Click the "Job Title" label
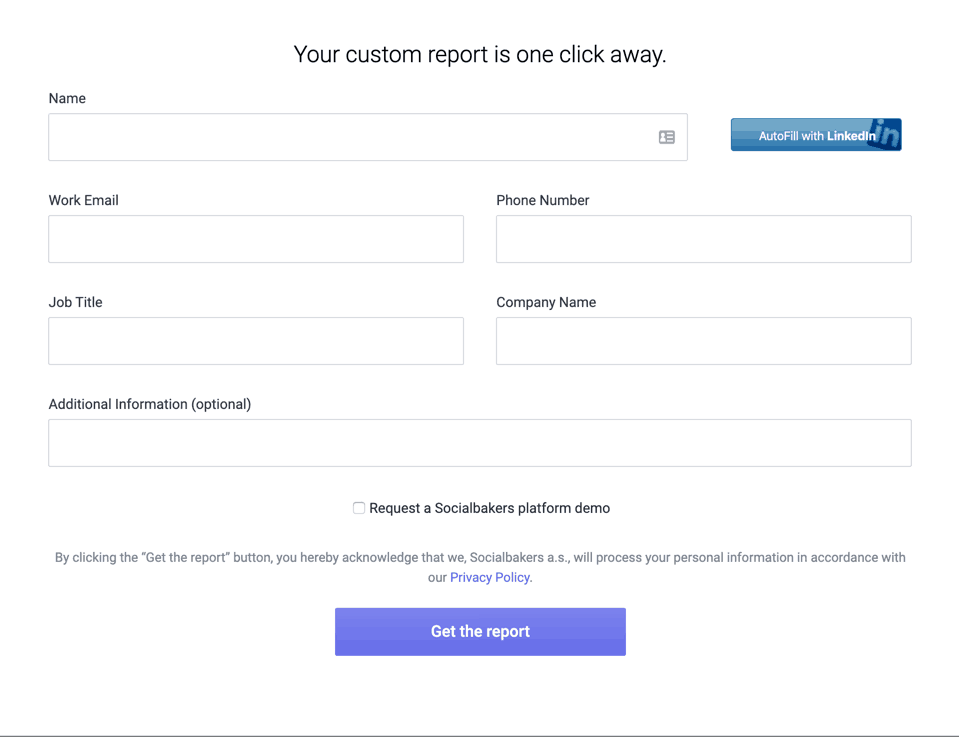959x737 pixels. [x=76, y=302]
